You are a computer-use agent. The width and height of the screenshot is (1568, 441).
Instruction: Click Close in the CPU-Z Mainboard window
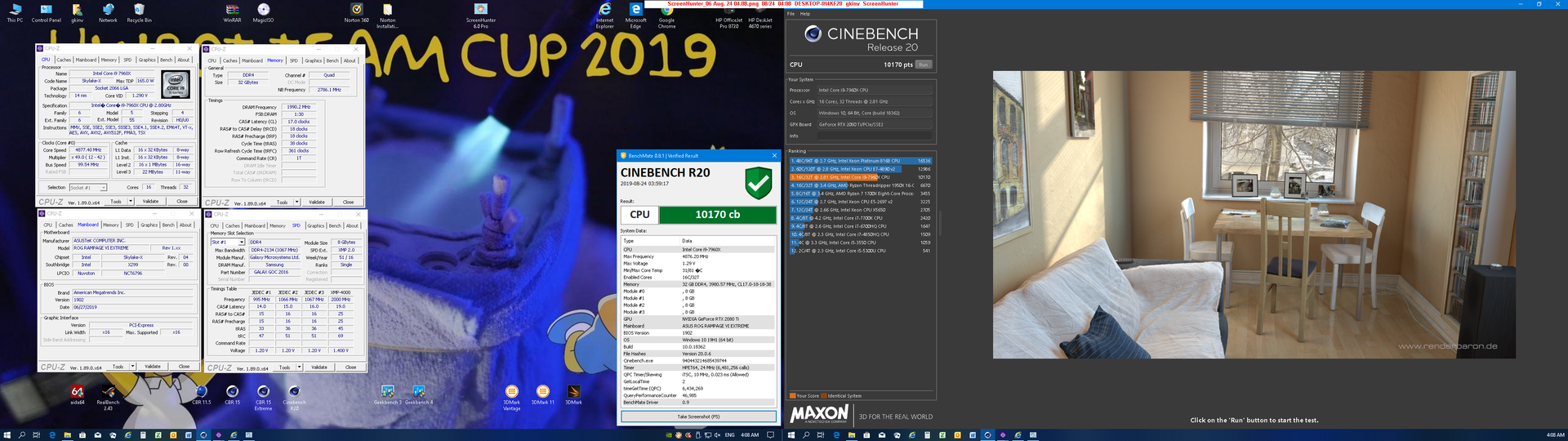184,367
